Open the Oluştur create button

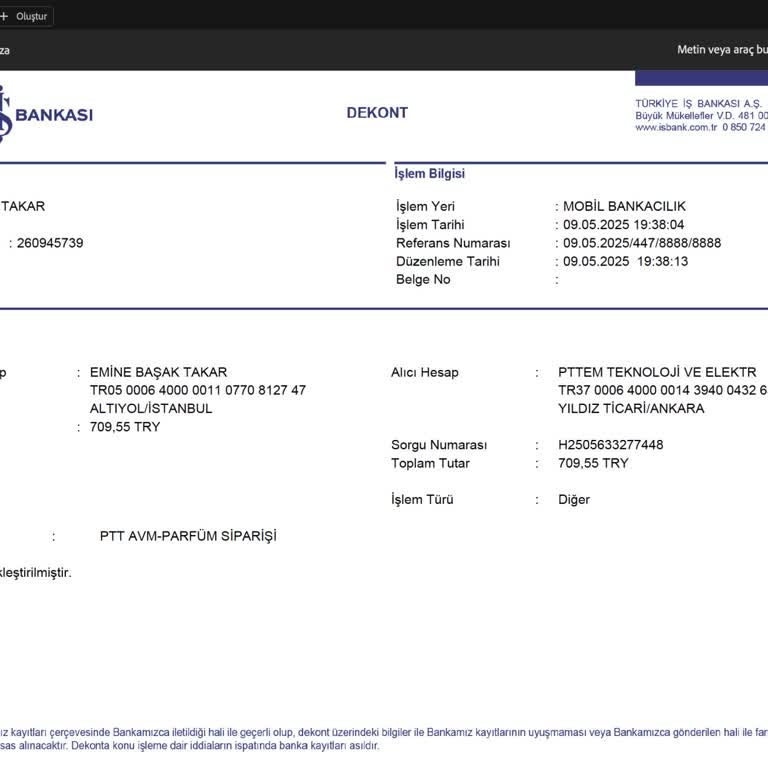click(x=26, y=16)
